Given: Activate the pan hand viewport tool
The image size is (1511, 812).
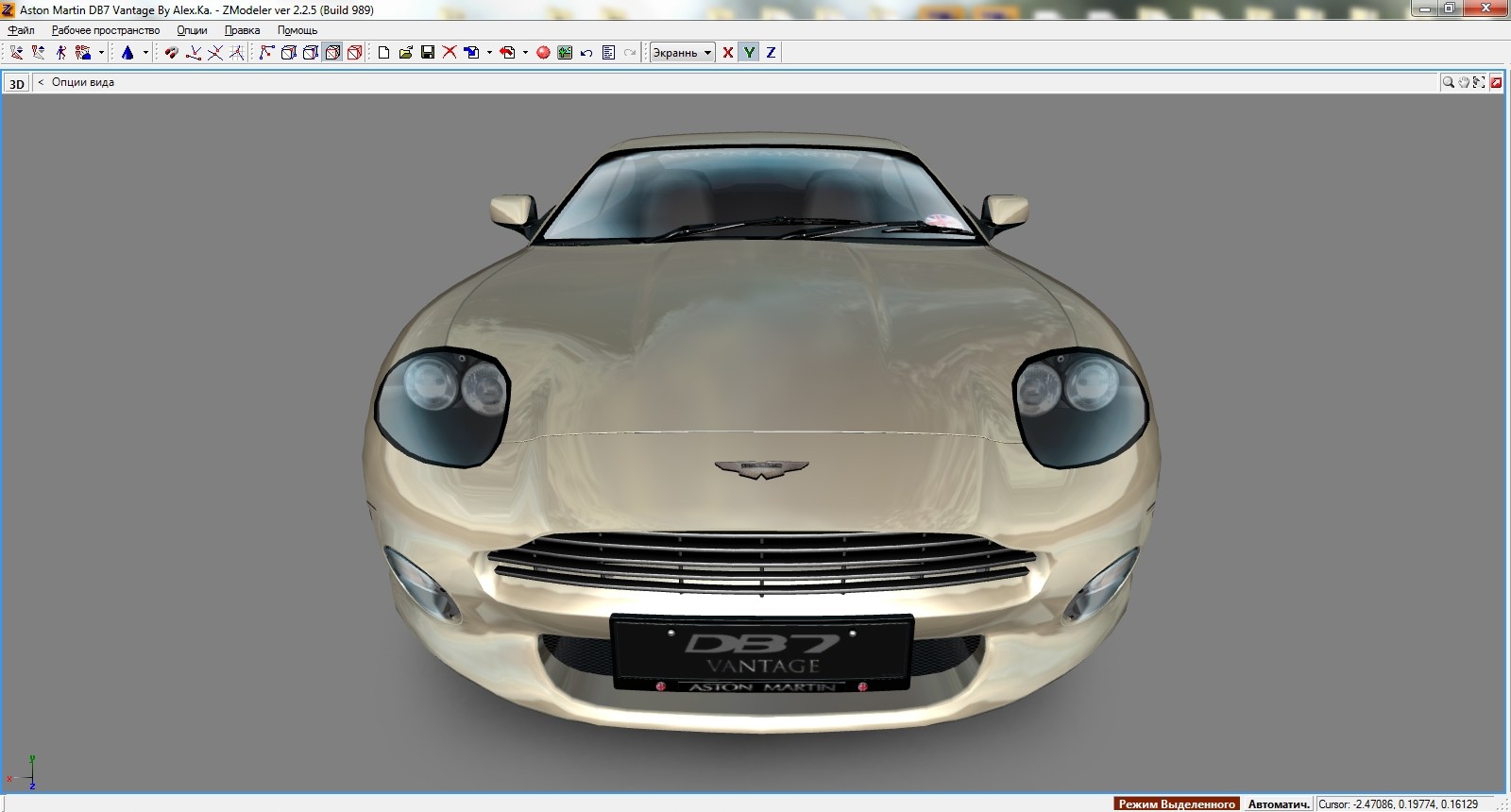Looking at the screenshot, I should [x=1464, y=83].
